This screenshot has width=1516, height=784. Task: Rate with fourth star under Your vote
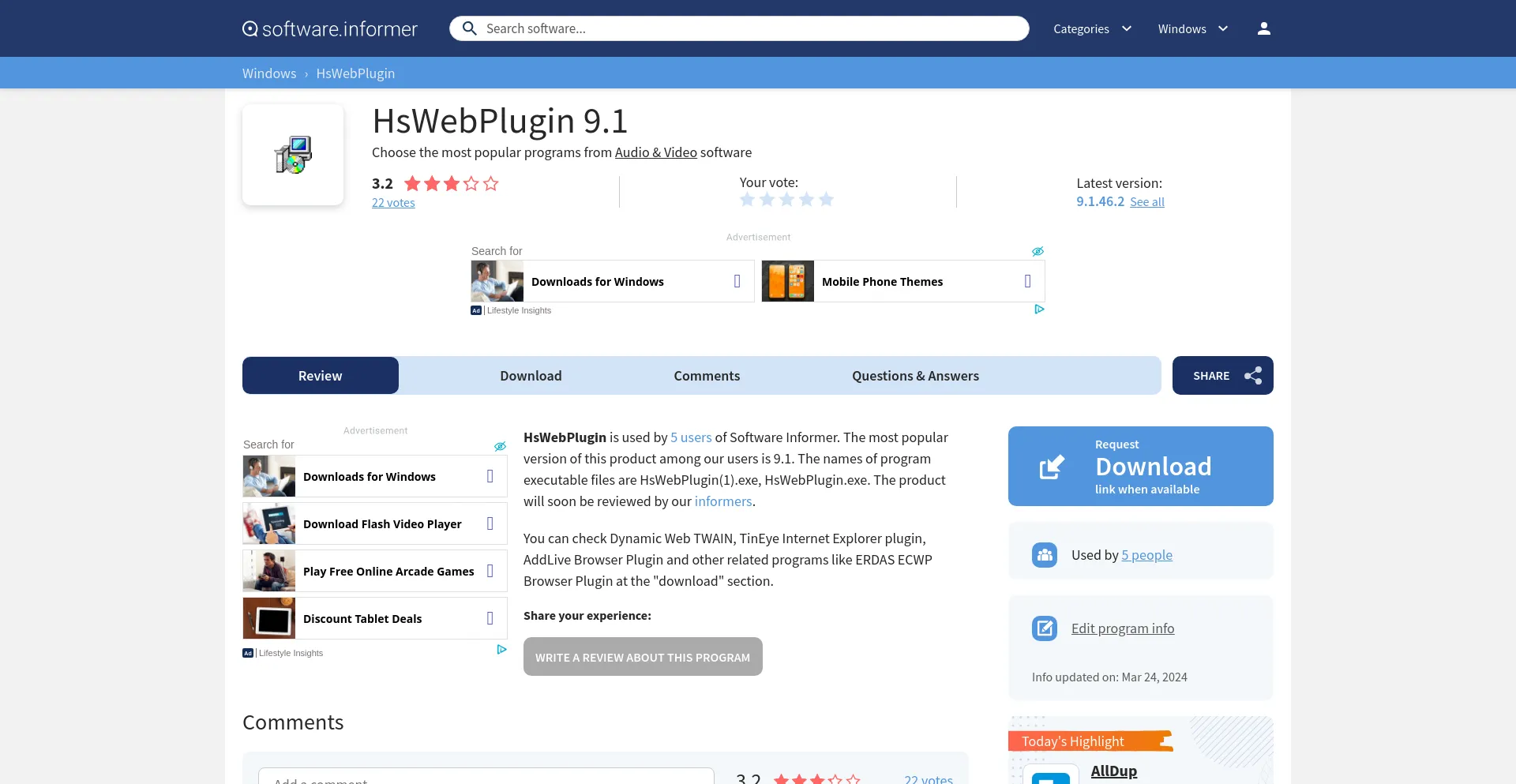806,200
